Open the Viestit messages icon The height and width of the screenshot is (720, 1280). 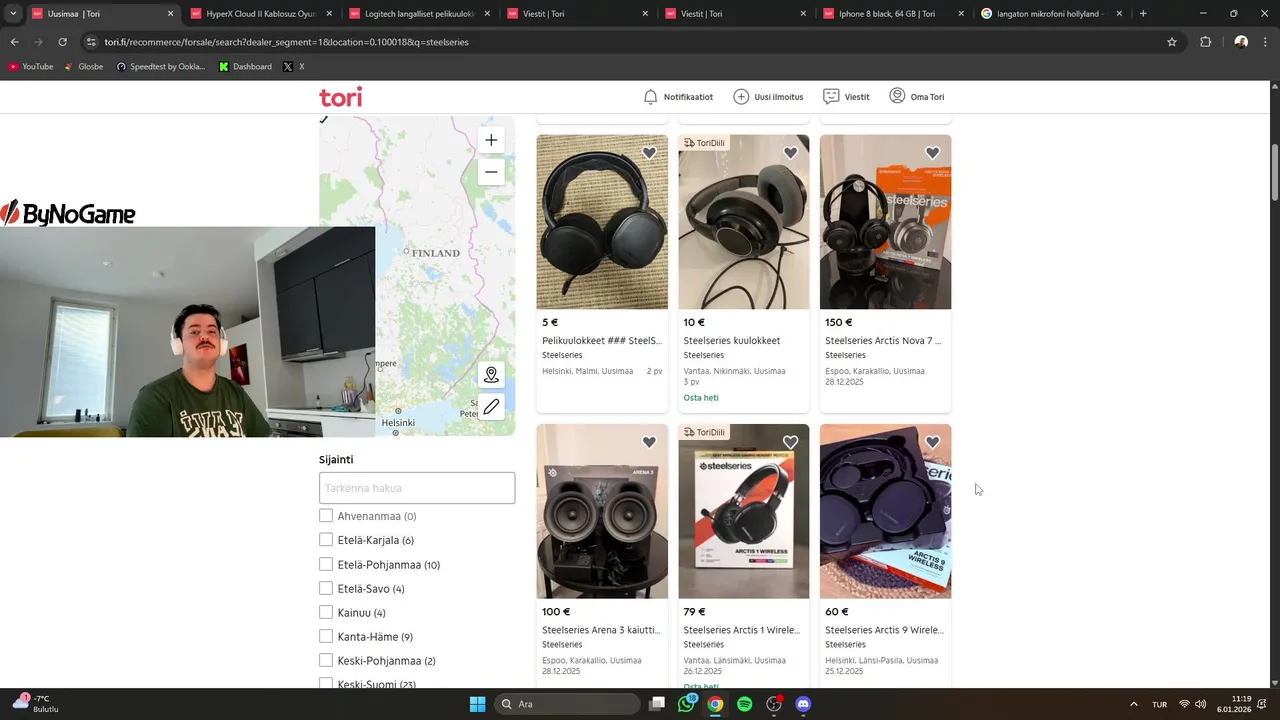click(x=831, y=97)
